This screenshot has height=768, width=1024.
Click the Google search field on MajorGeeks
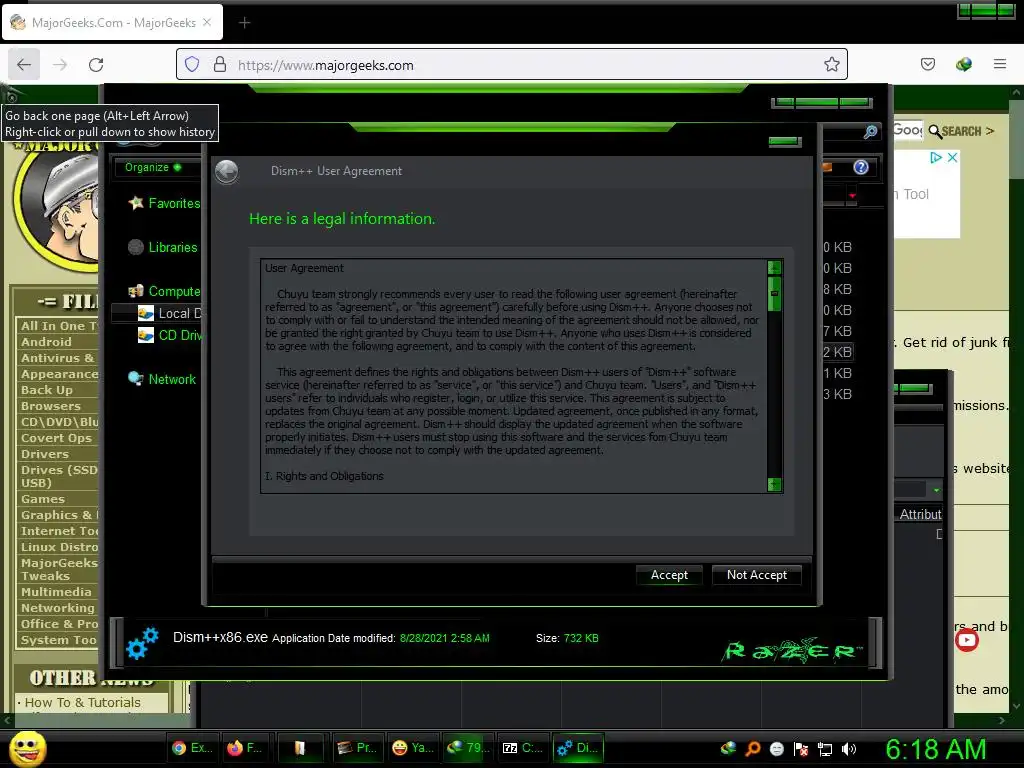pos(908,130)
